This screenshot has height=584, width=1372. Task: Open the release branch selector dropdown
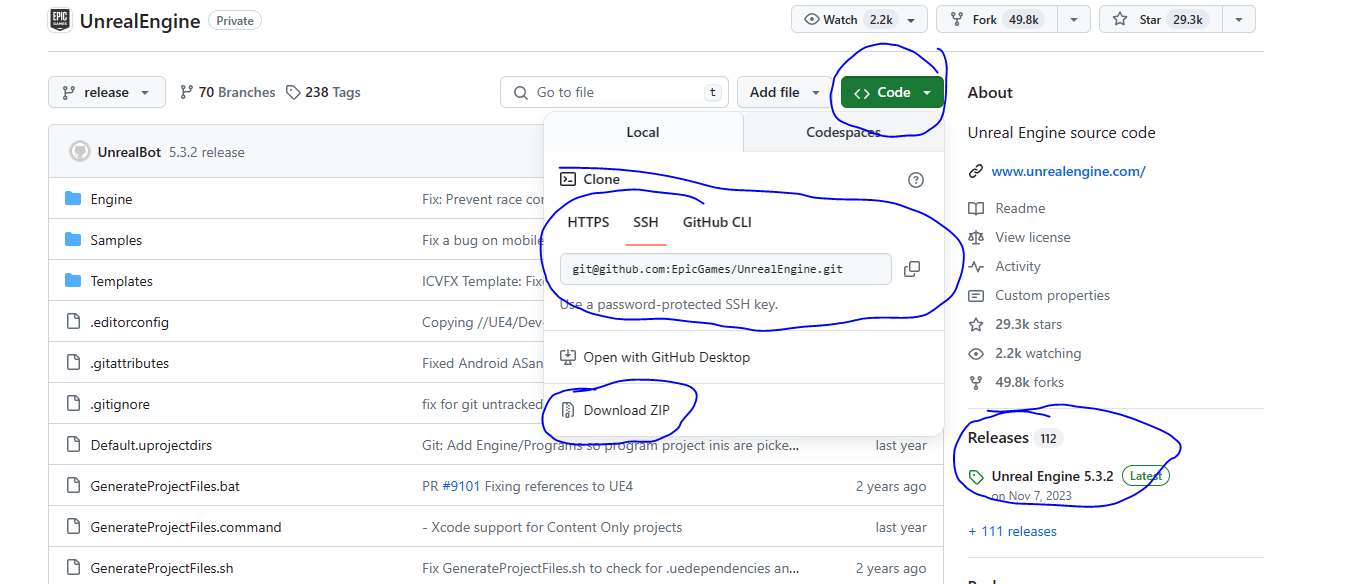pos(106,92)
